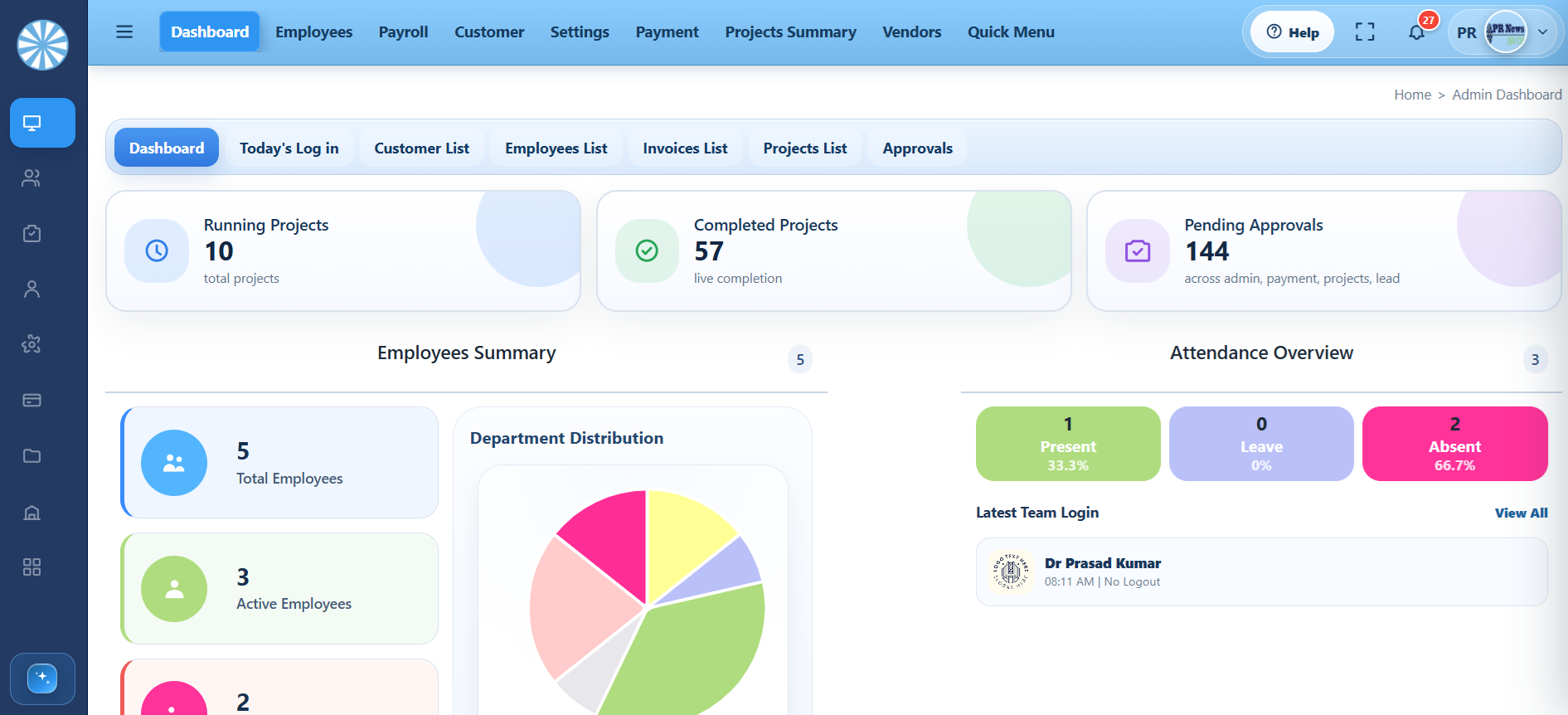Click the credit card icon in the sidebar

pos(32,401)
